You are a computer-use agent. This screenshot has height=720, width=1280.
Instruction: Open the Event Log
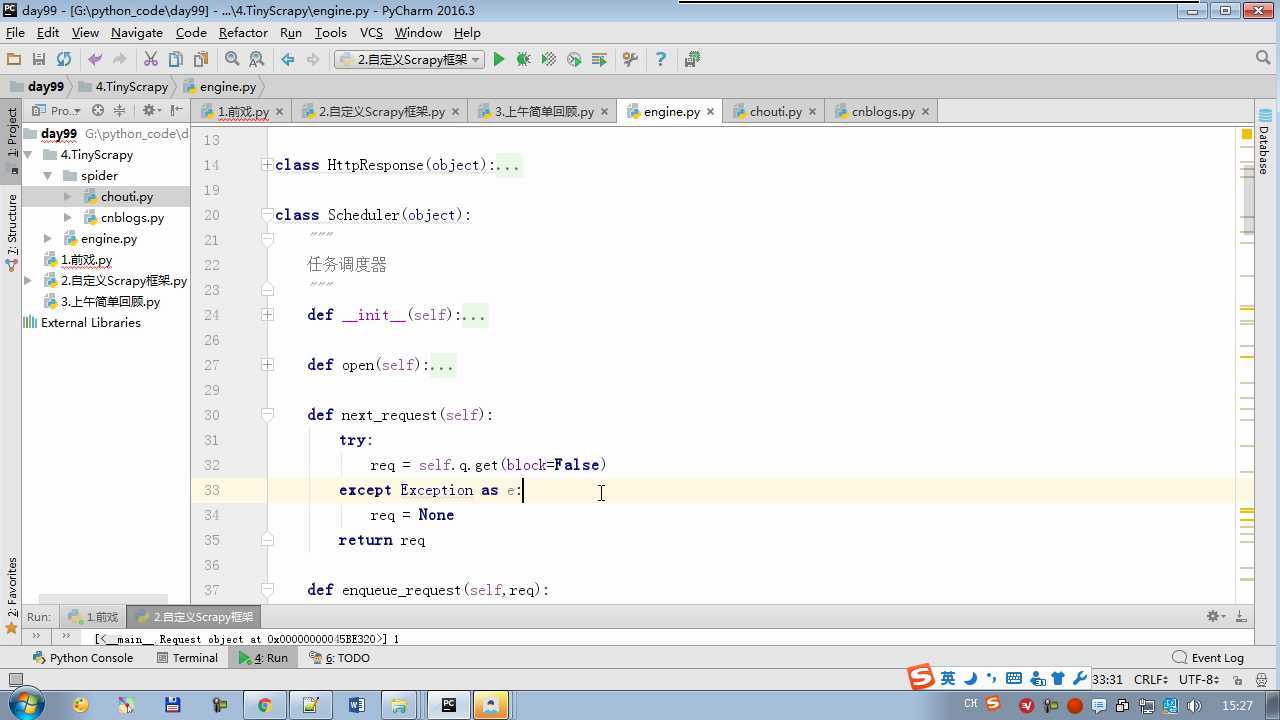point(1208,658)
